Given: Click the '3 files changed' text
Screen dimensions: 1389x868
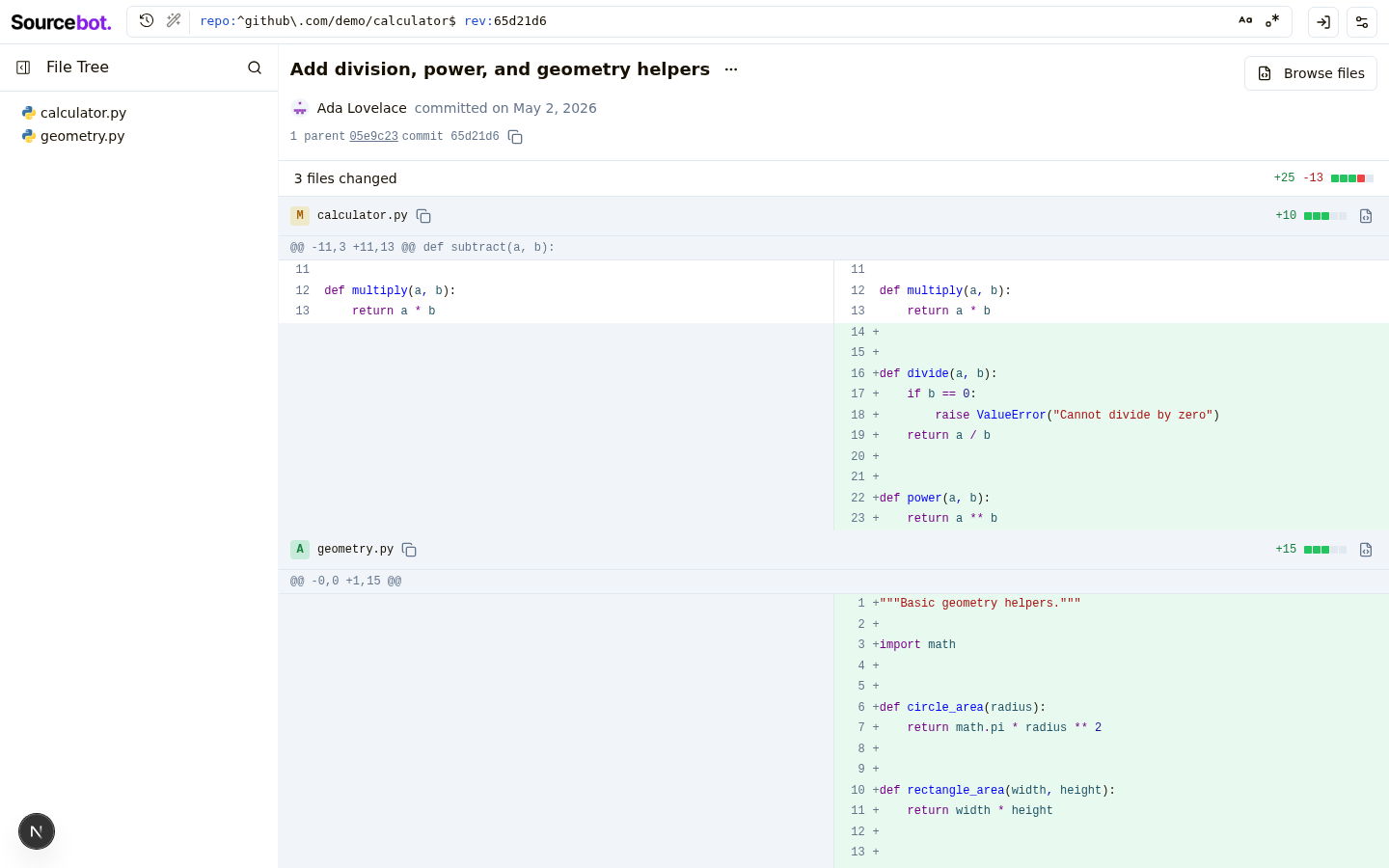Looking at the screenshot, I should click(345, 178).
